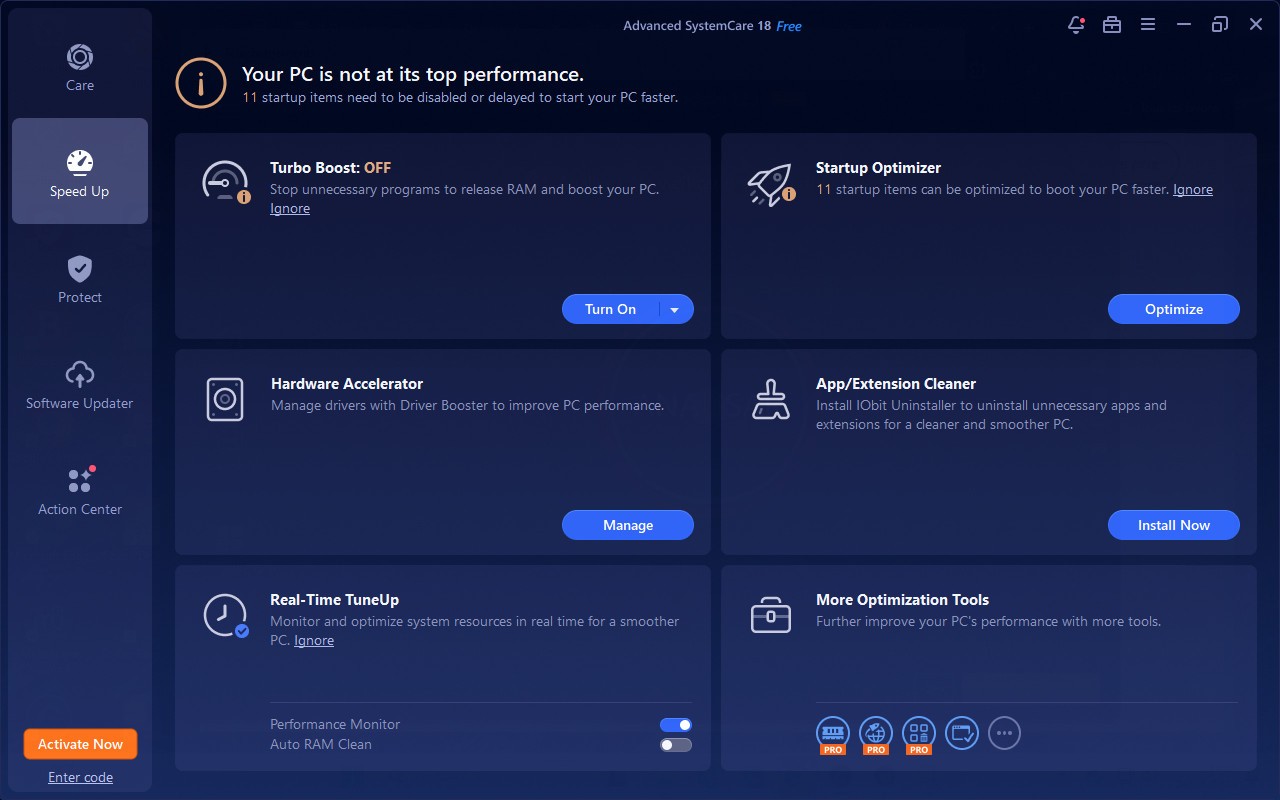Screen dimensions: 1280x800
Task: Click the Startup Optimizer rocket icon
Action: (x=770, y=184)
